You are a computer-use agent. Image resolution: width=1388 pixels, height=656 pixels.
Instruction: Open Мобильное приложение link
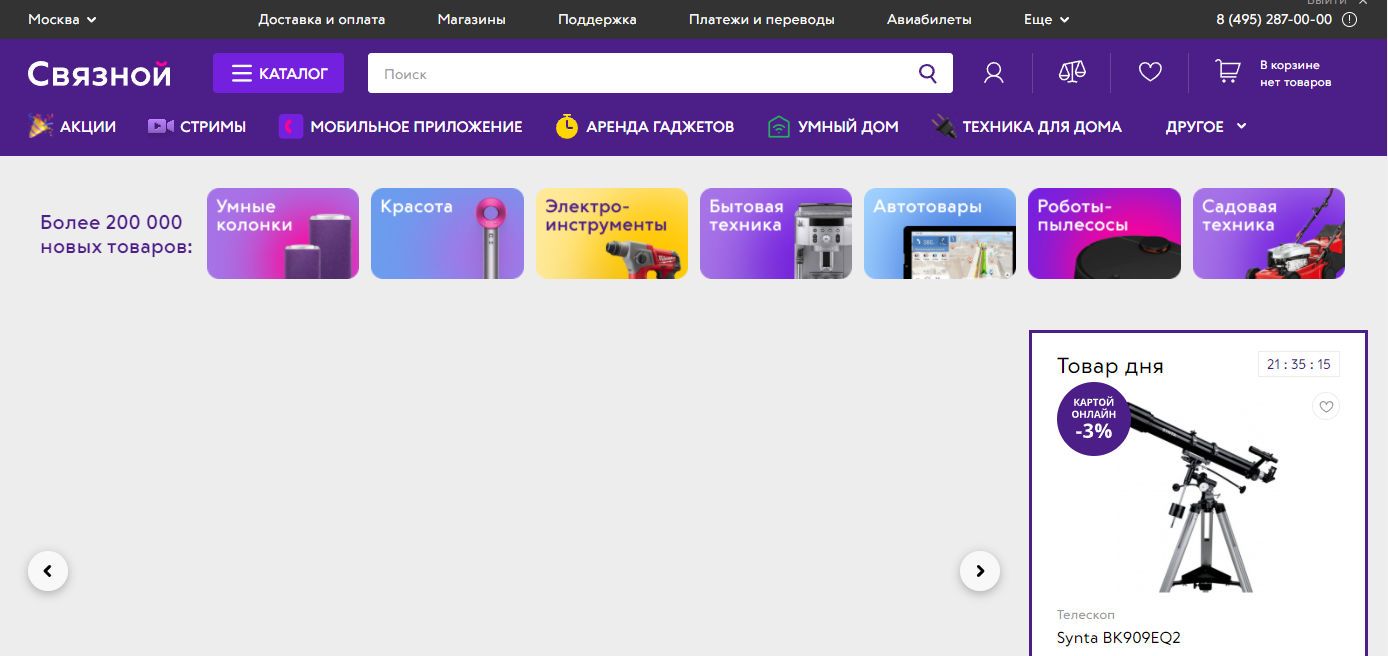pos(416,127)
